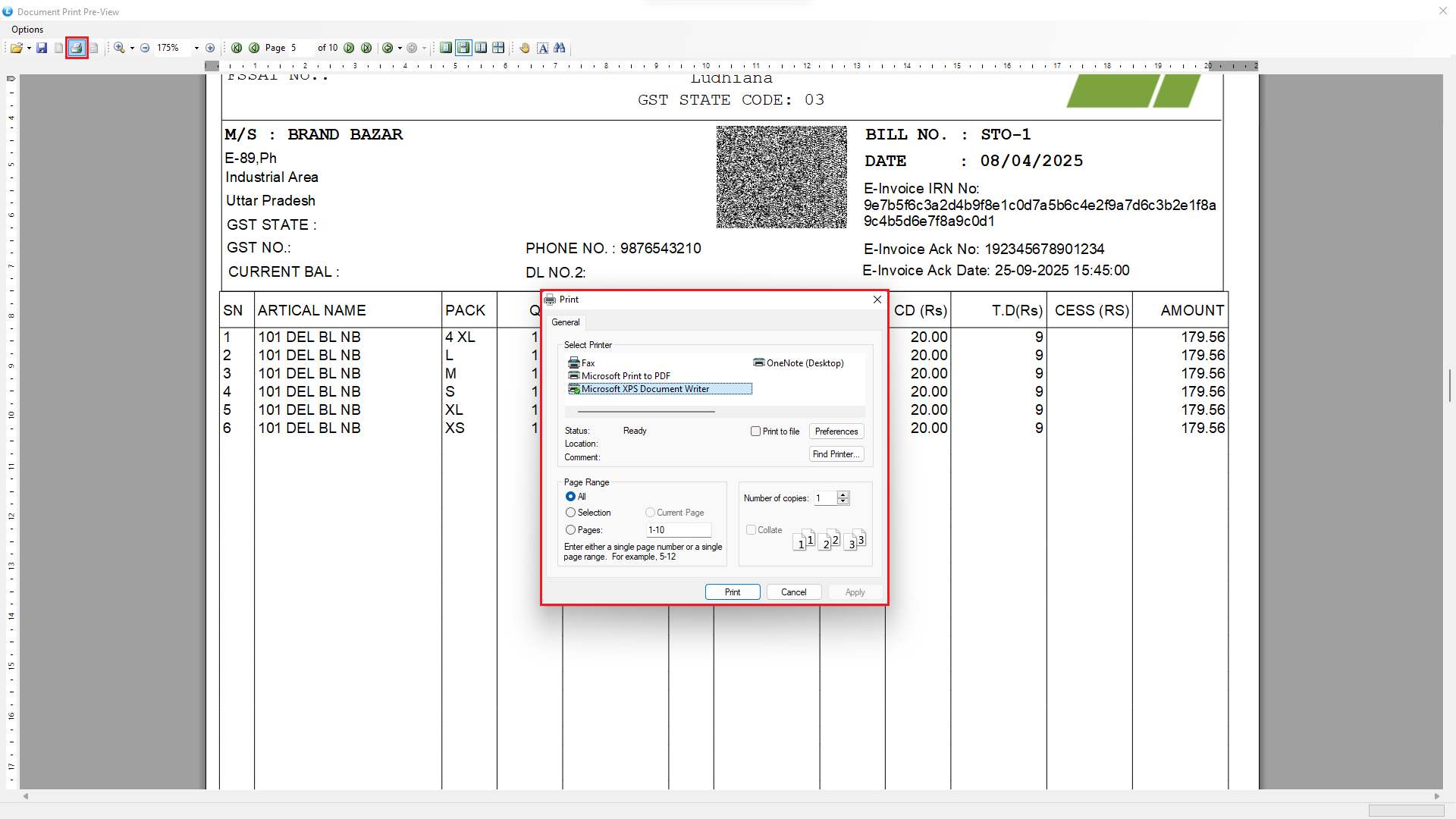Screen dimensions: 1456x819
Task: Open the zoom percentage dropdown
Action: 196,48
